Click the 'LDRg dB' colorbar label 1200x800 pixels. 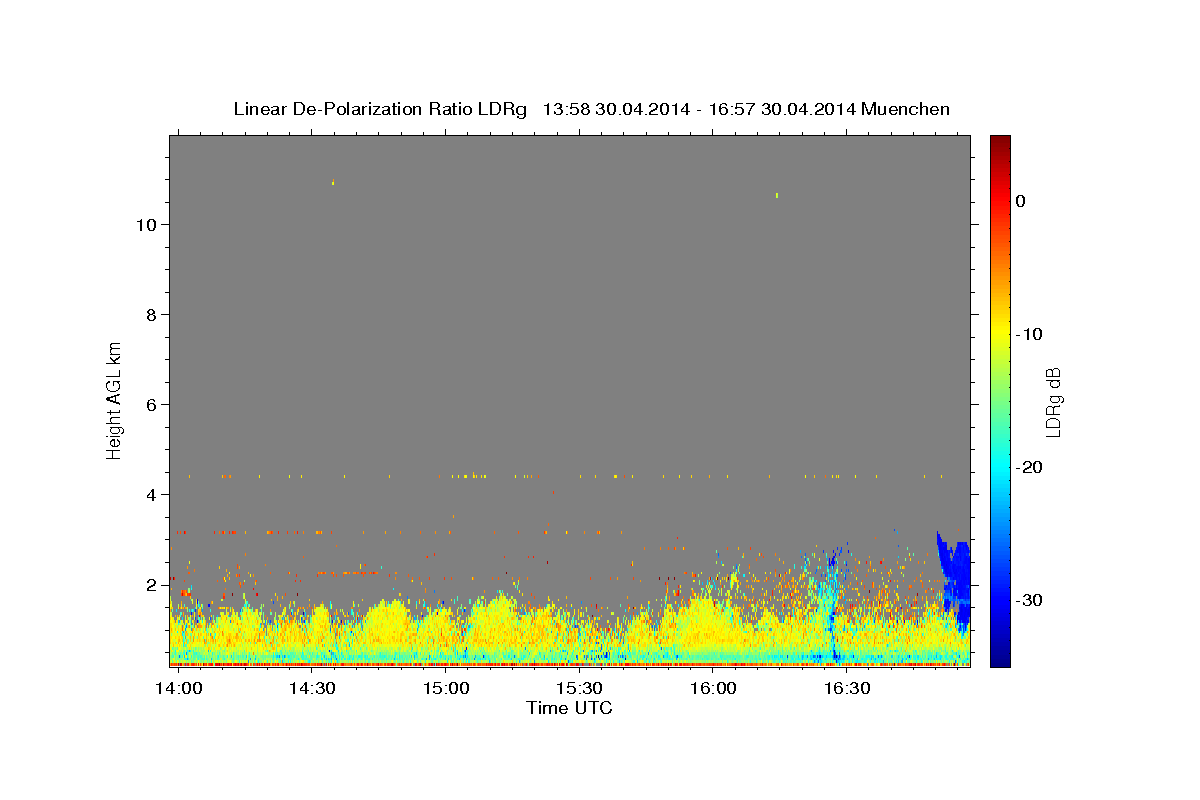(x=1052, y=402)
